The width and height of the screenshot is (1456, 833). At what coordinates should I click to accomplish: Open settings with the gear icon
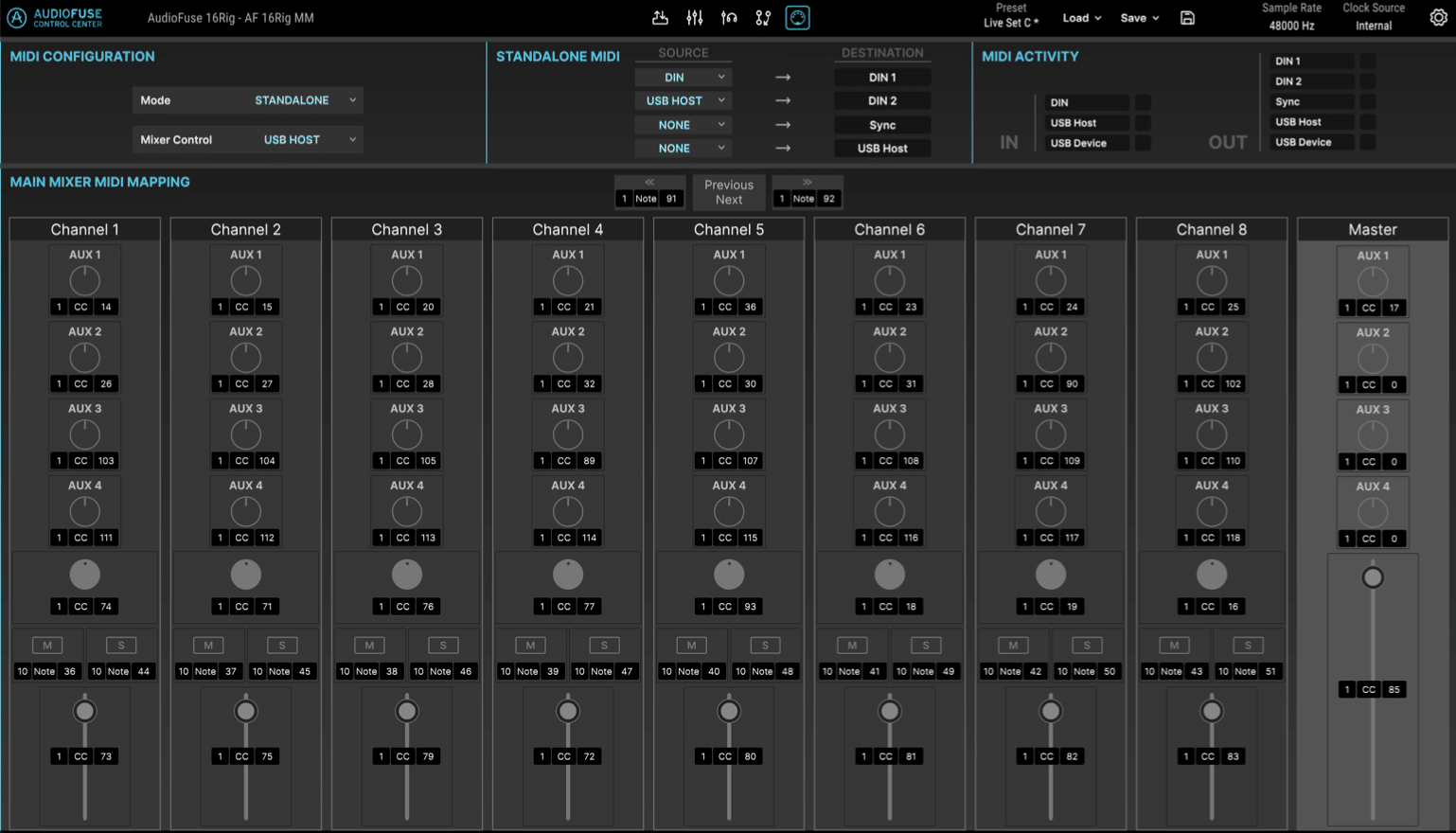coord(1438,18)
